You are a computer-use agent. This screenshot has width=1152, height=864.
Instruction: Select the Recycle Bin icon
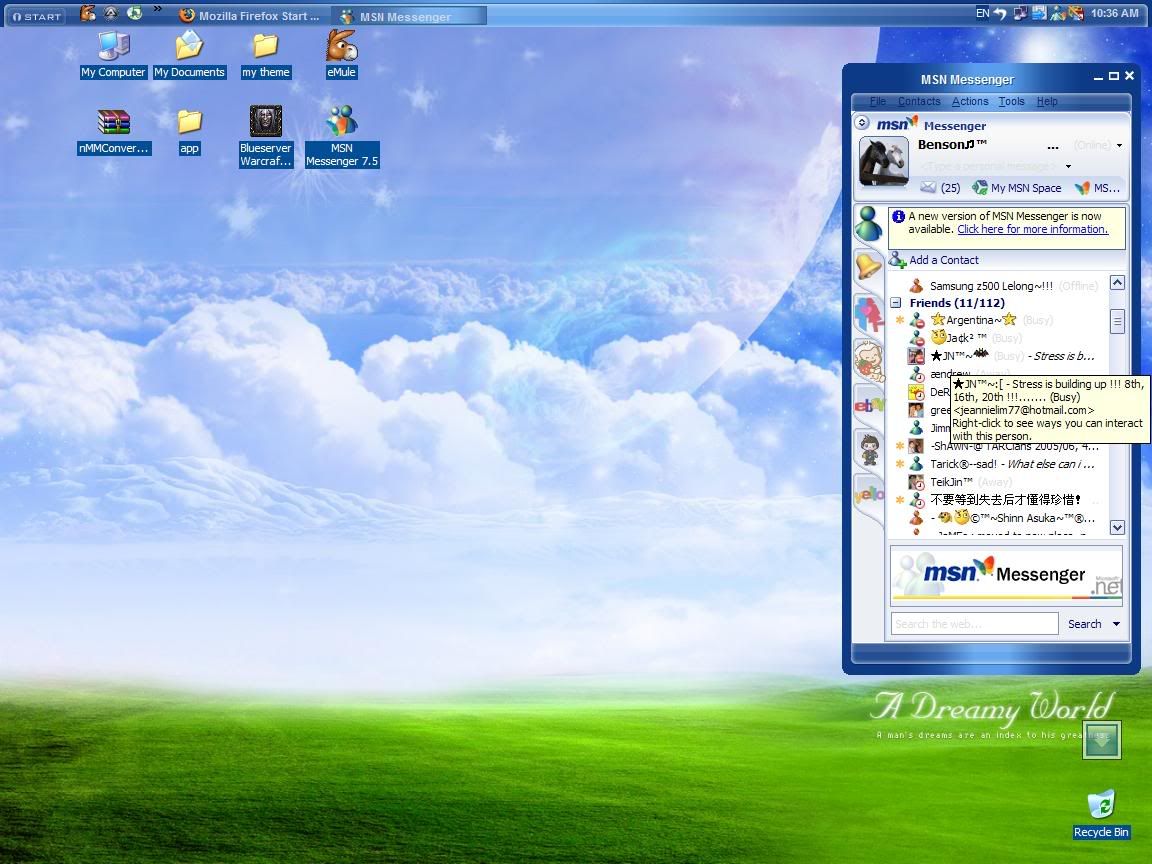click(x=1101, y=814)
